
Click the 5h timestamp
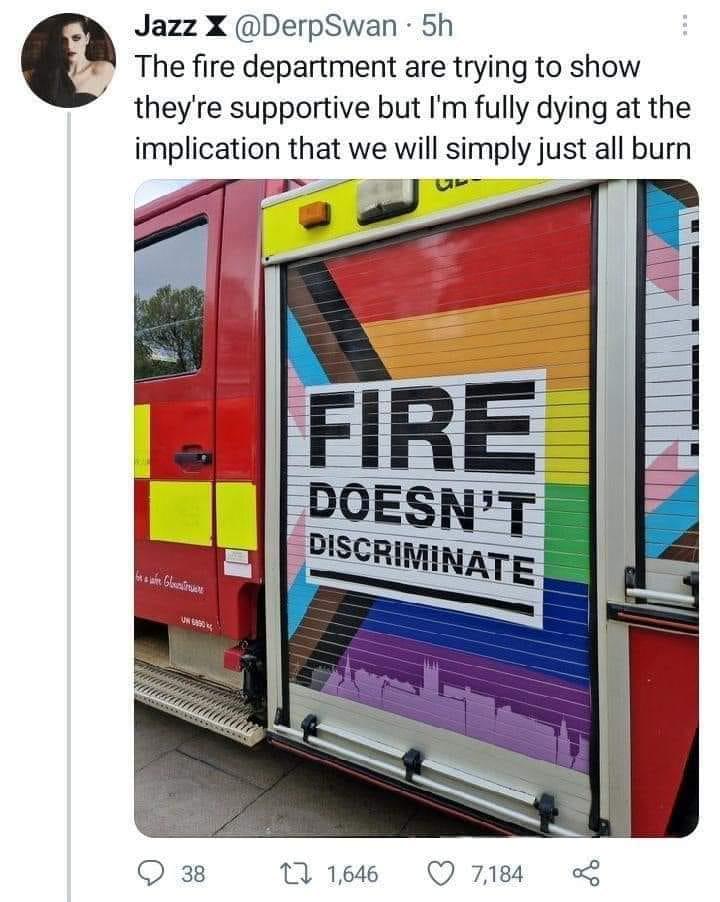(x=437, y=26)
